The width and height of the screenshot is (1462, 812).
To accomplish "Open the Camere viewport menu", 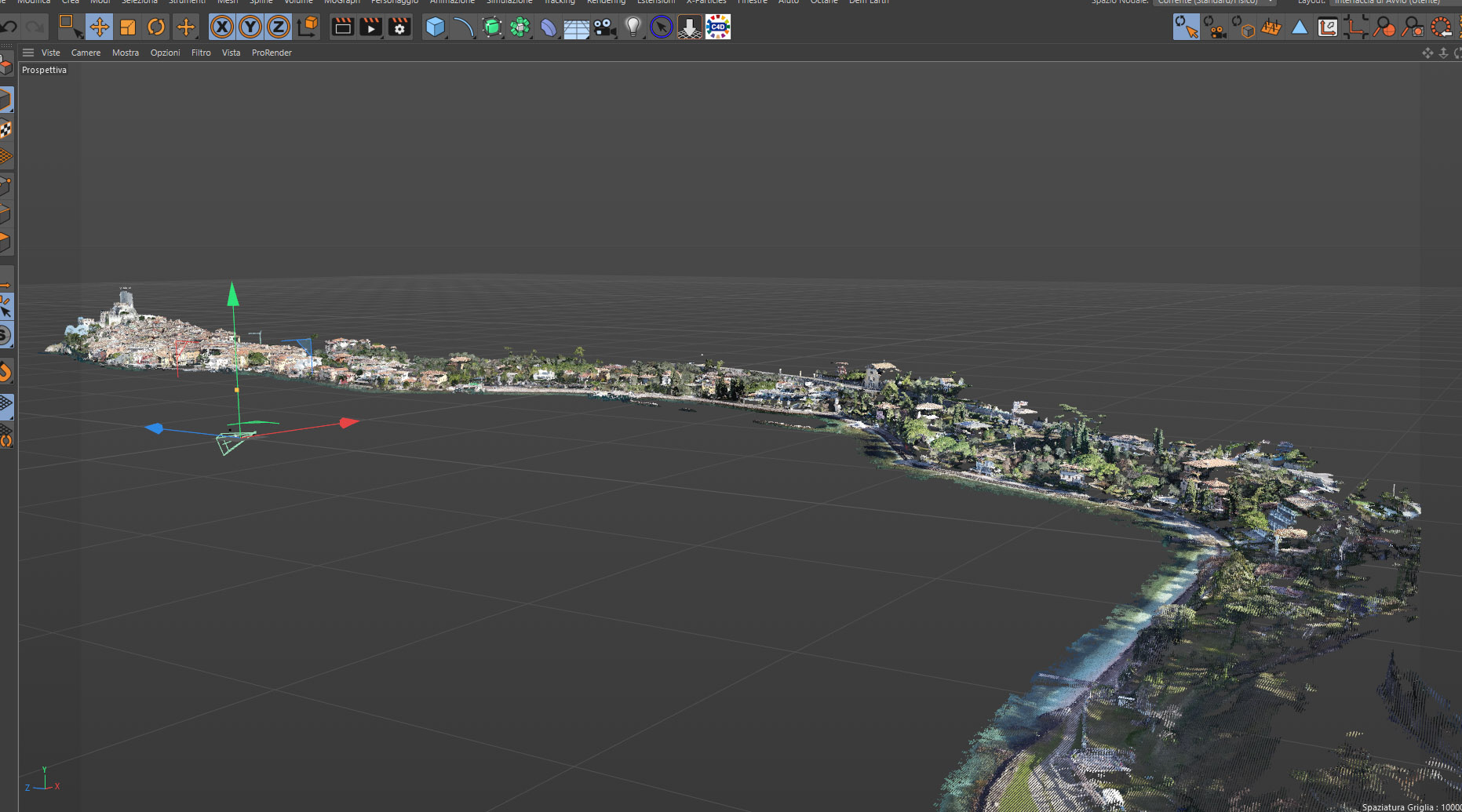I will 86,53.
